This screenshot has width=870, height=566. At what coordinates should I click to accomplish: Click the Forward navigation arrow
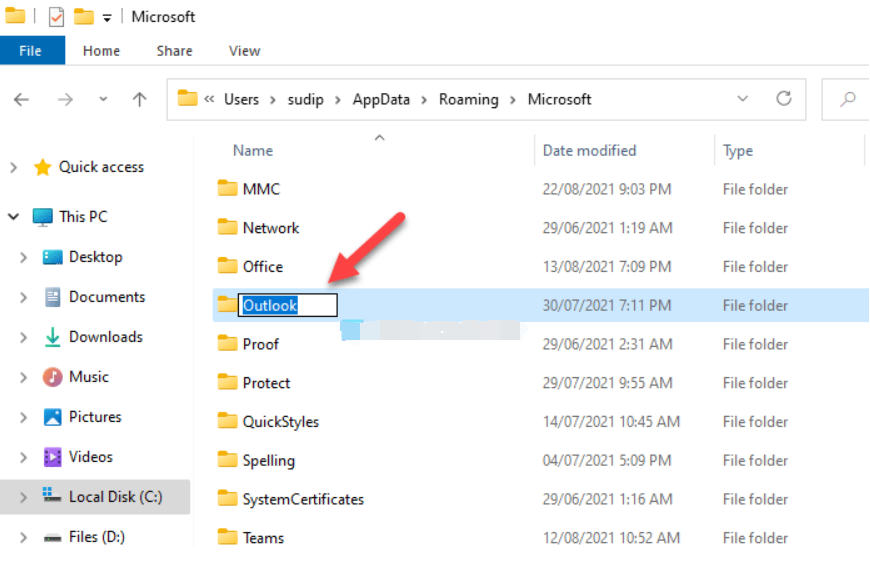65,100
